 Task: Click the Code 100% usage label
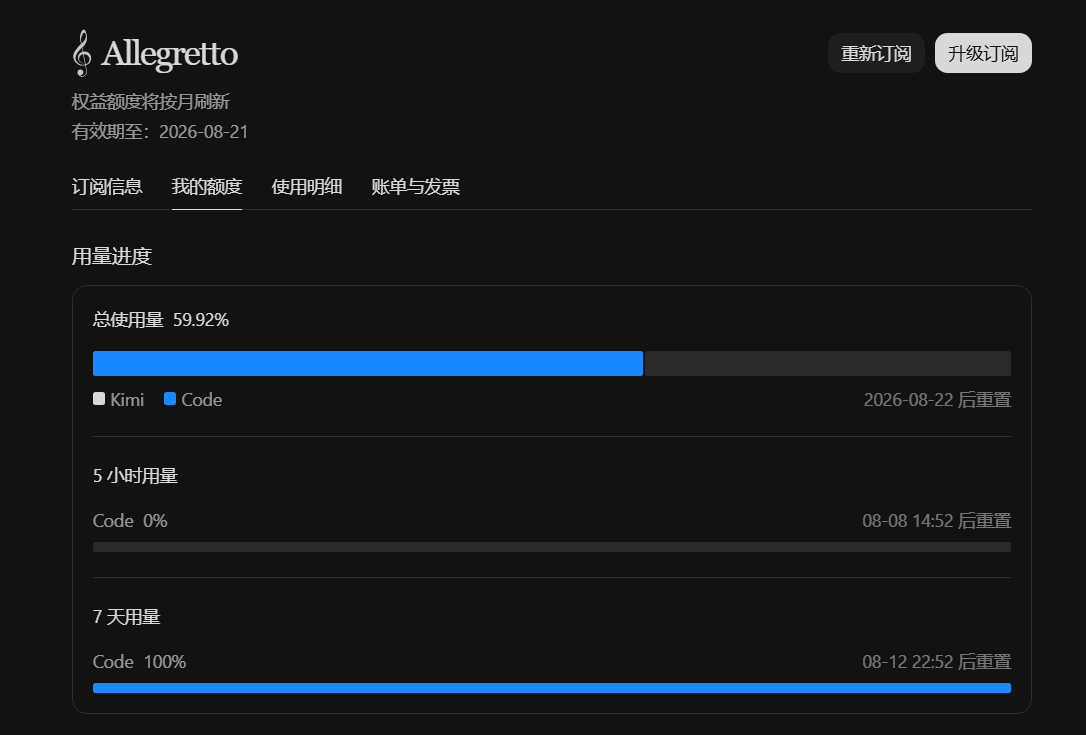139,662
